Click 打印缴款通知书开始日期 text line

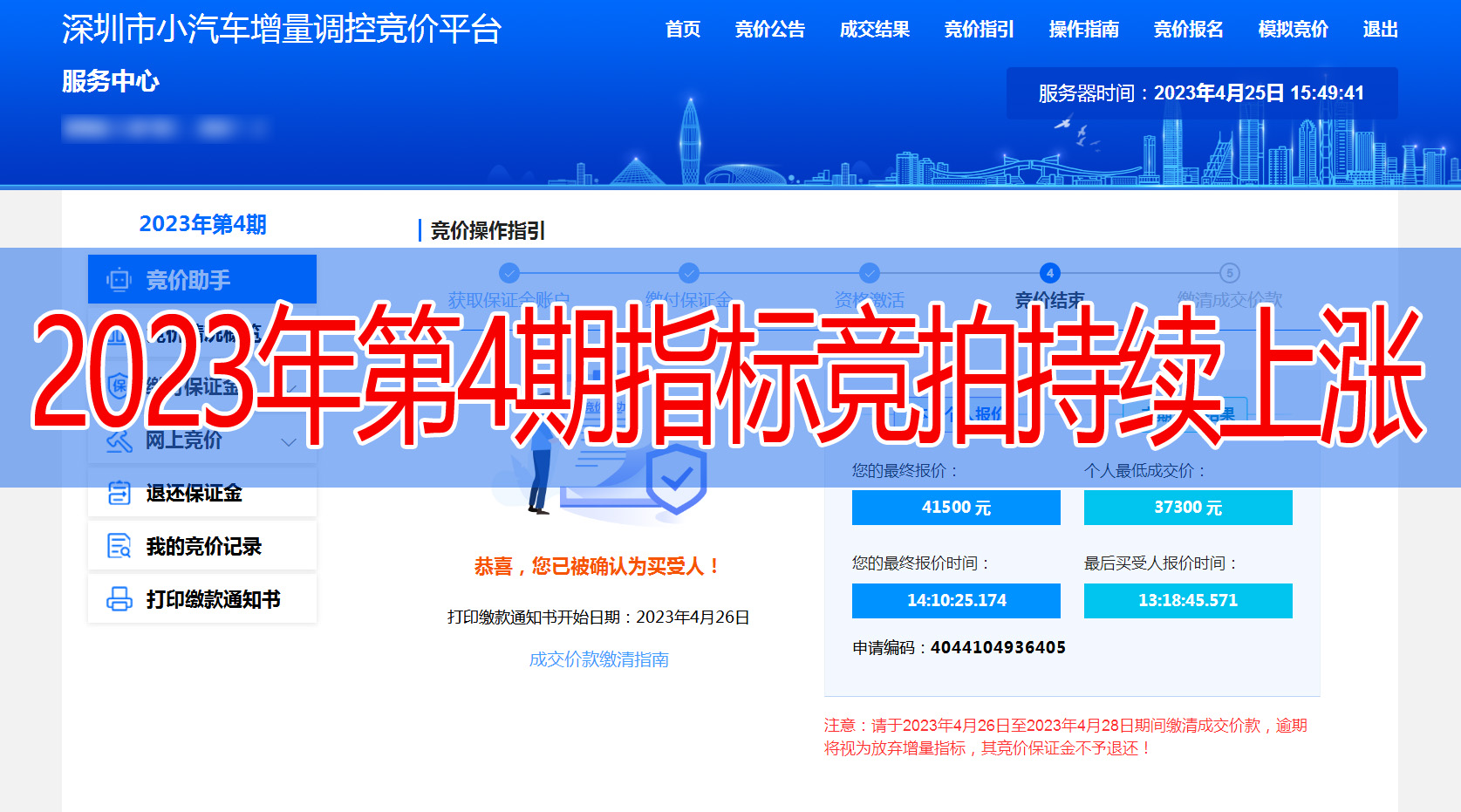tap(598, 617)
